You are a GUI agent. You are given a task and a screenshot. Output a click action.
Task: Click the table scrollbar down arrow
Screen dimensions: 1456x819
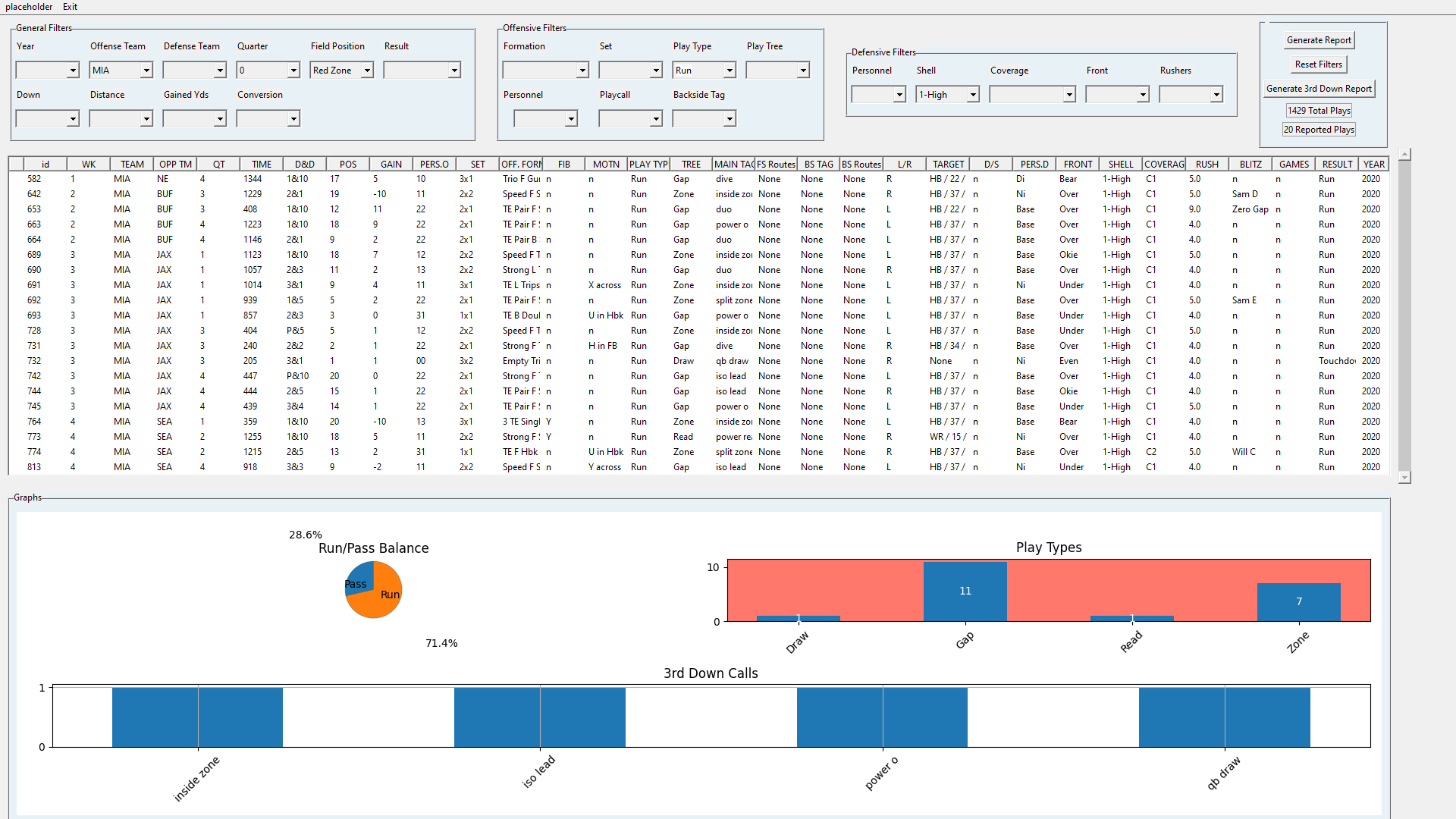tap(1404, 477)
